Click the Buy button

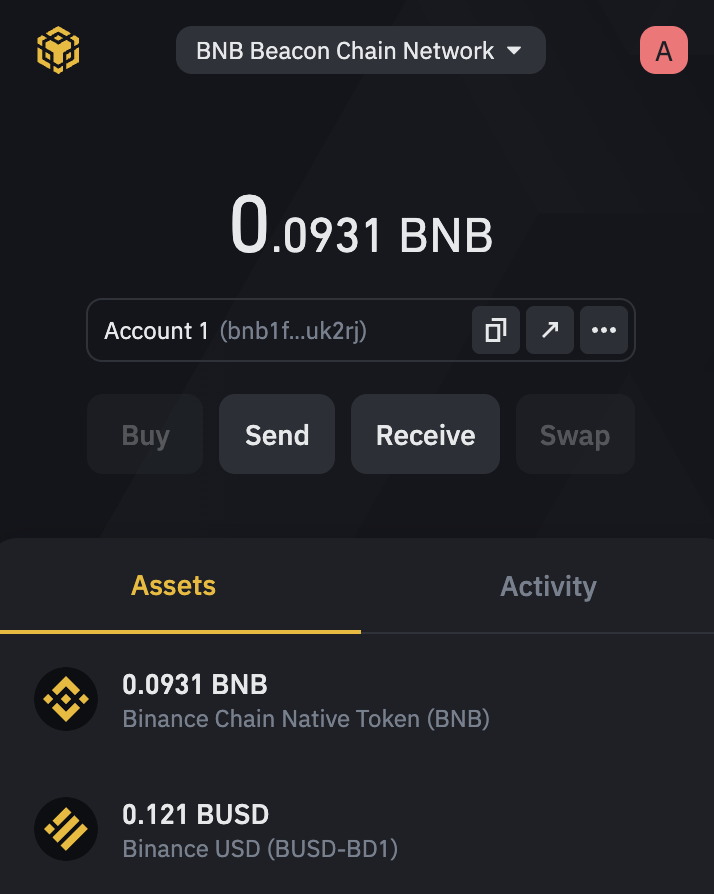145,435
